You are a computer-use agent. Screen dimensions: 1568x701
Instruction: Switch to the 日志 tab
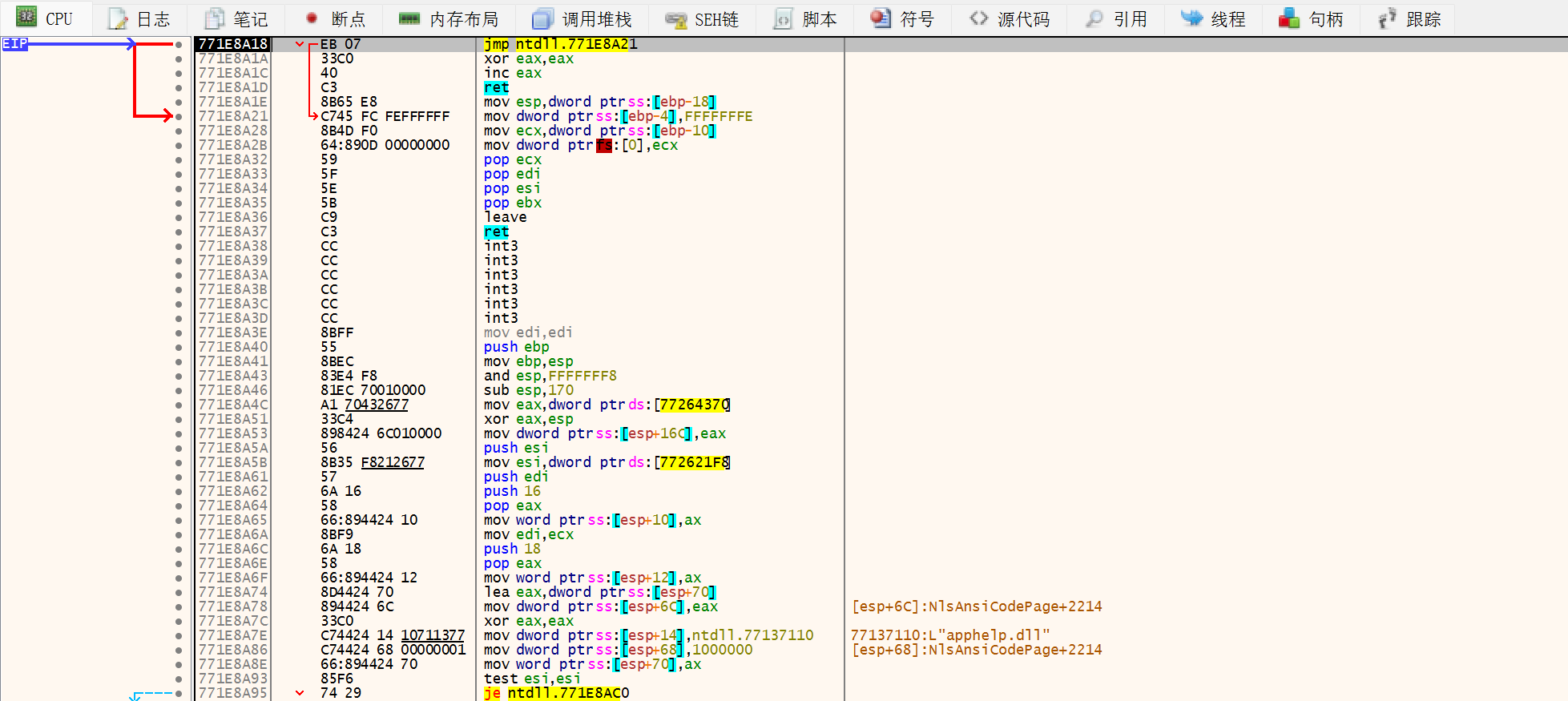click(x=139, y=18)
